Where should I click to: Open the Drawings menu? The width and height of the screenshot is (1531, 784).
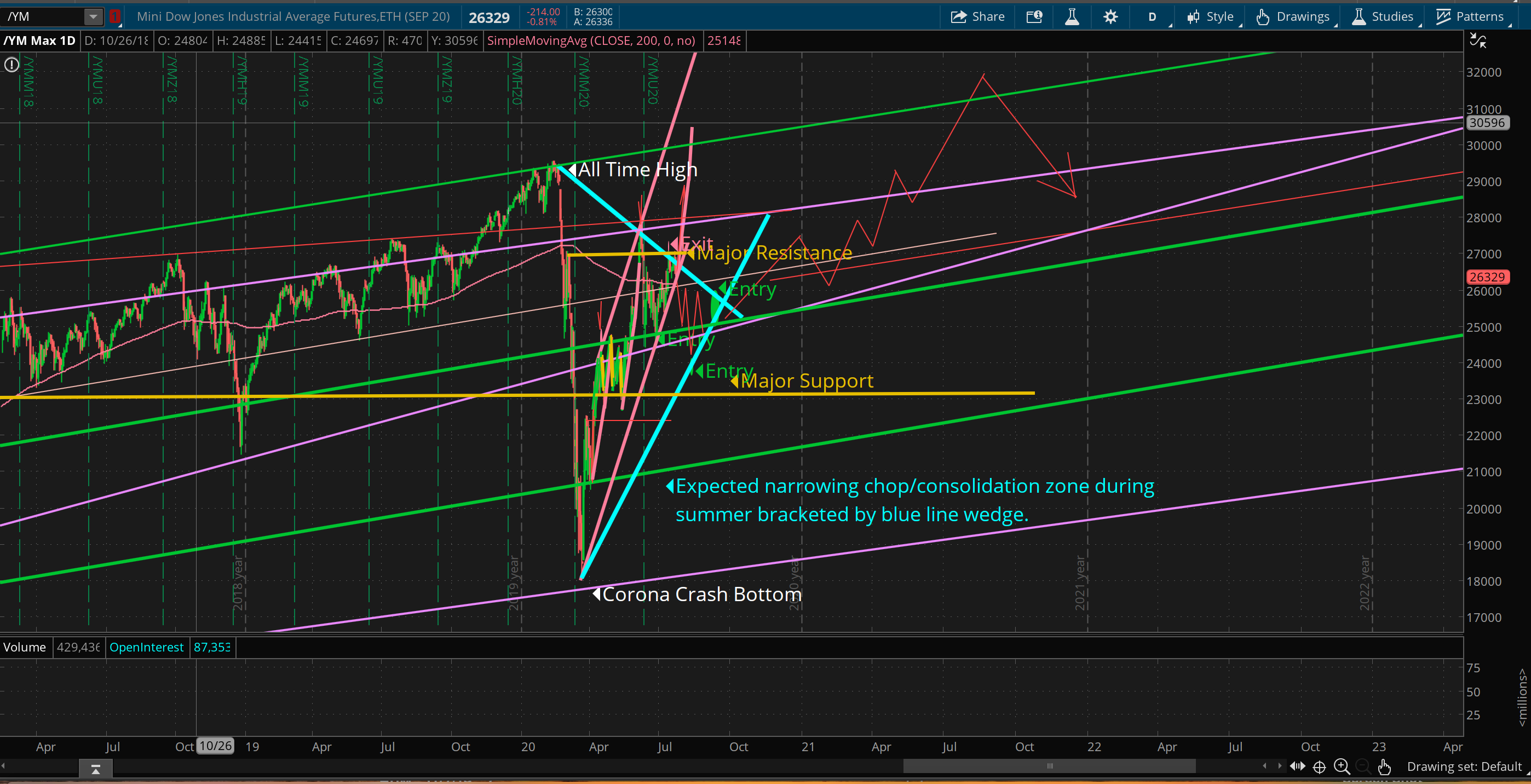coord(1293,16)
